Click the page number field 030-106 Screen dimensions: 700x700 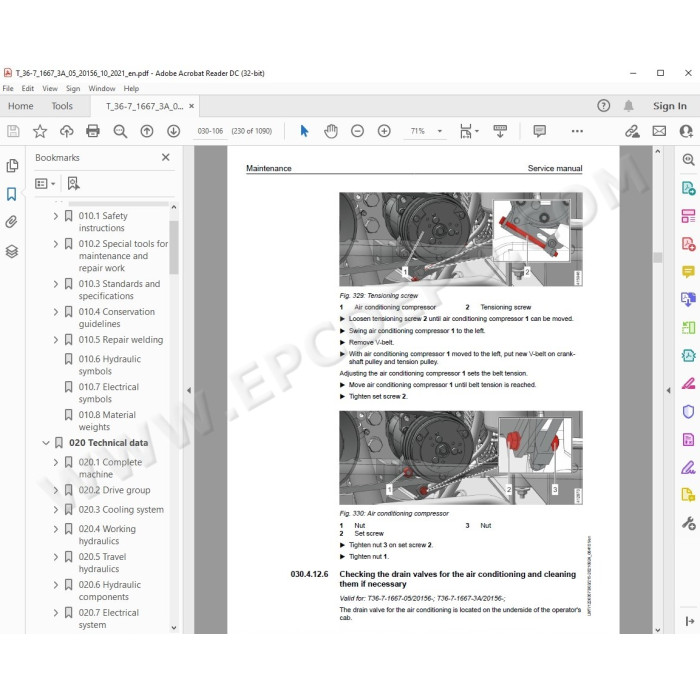[210, 131]
